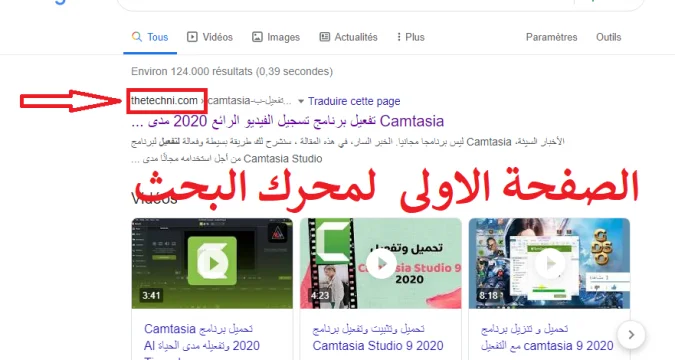
Task: Open the Plus menu
Action: (411, 37)
